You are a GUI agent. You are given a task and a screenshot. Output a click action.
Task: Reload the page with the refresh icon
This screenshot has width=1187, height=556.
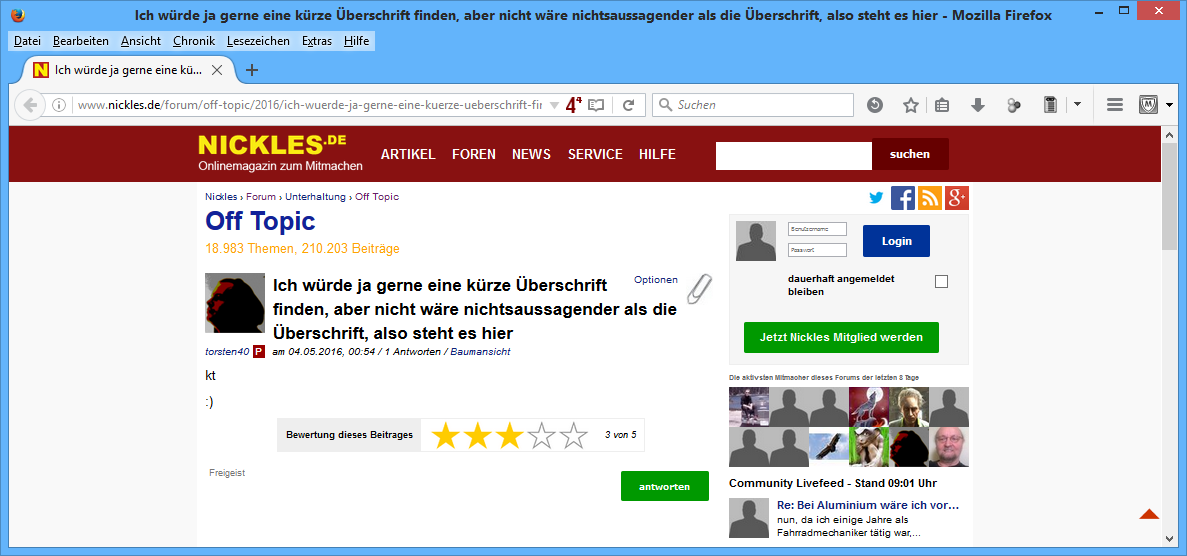(629, 105)
